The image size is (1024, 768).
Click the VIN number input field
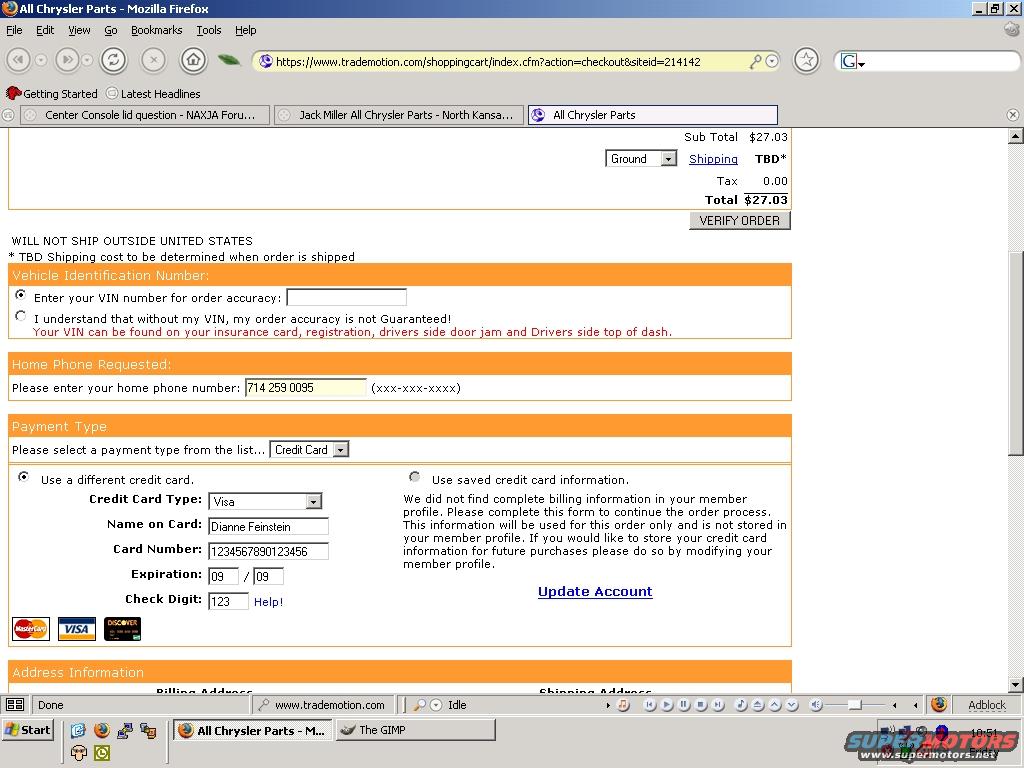[346, 297]
